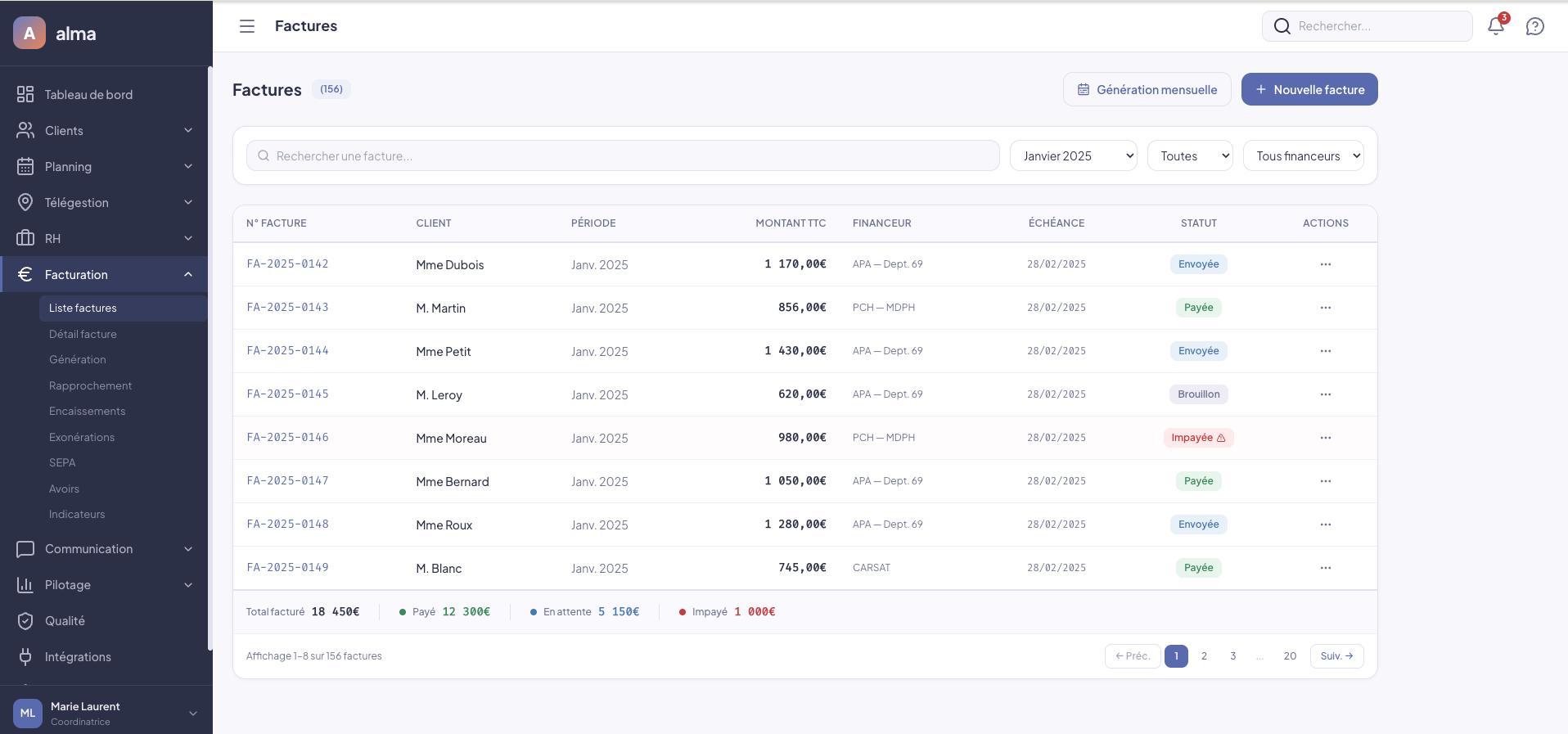Open the Toutes status filter dropdown
The height and width of the screenshot is (734, 1568).
point(1190,155)
